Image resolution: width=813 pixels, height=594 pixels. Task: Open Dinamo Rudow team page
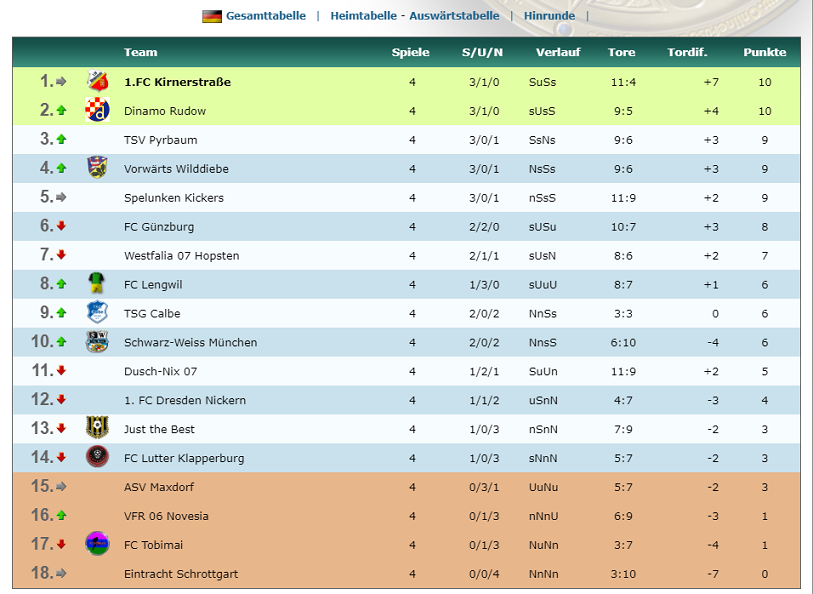click(165, 111)
